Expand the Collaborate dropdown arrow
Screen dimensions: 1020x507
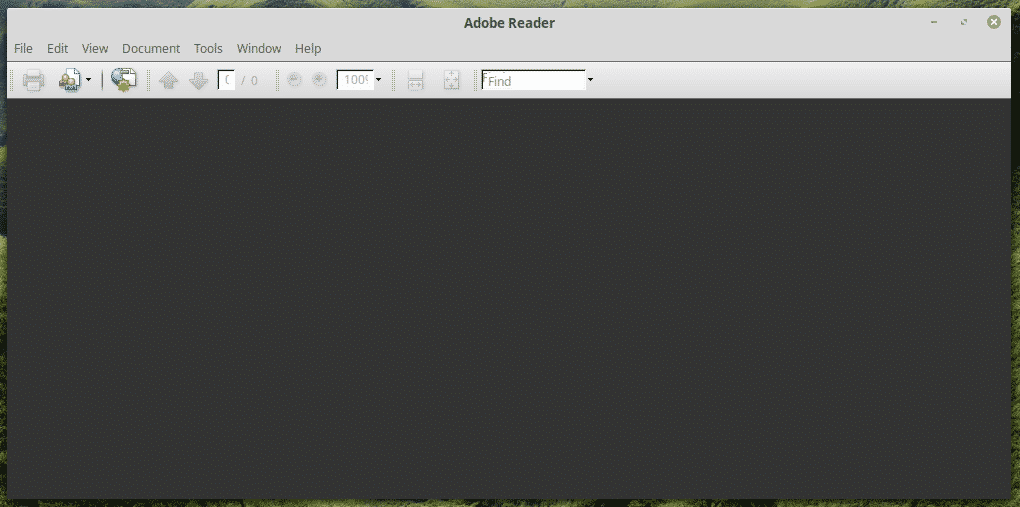88,81
